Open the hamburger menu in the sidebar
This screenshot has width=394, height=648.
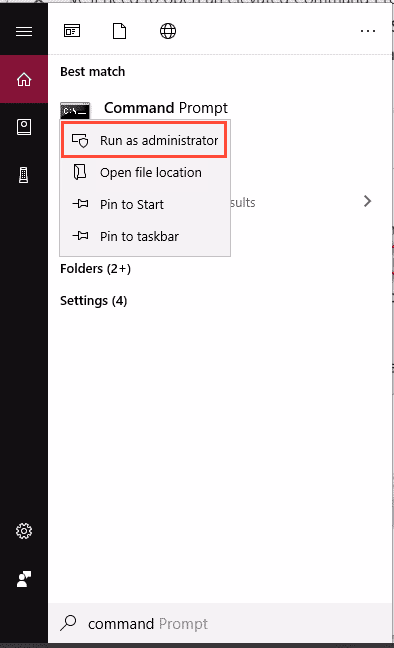pos(24,31)
